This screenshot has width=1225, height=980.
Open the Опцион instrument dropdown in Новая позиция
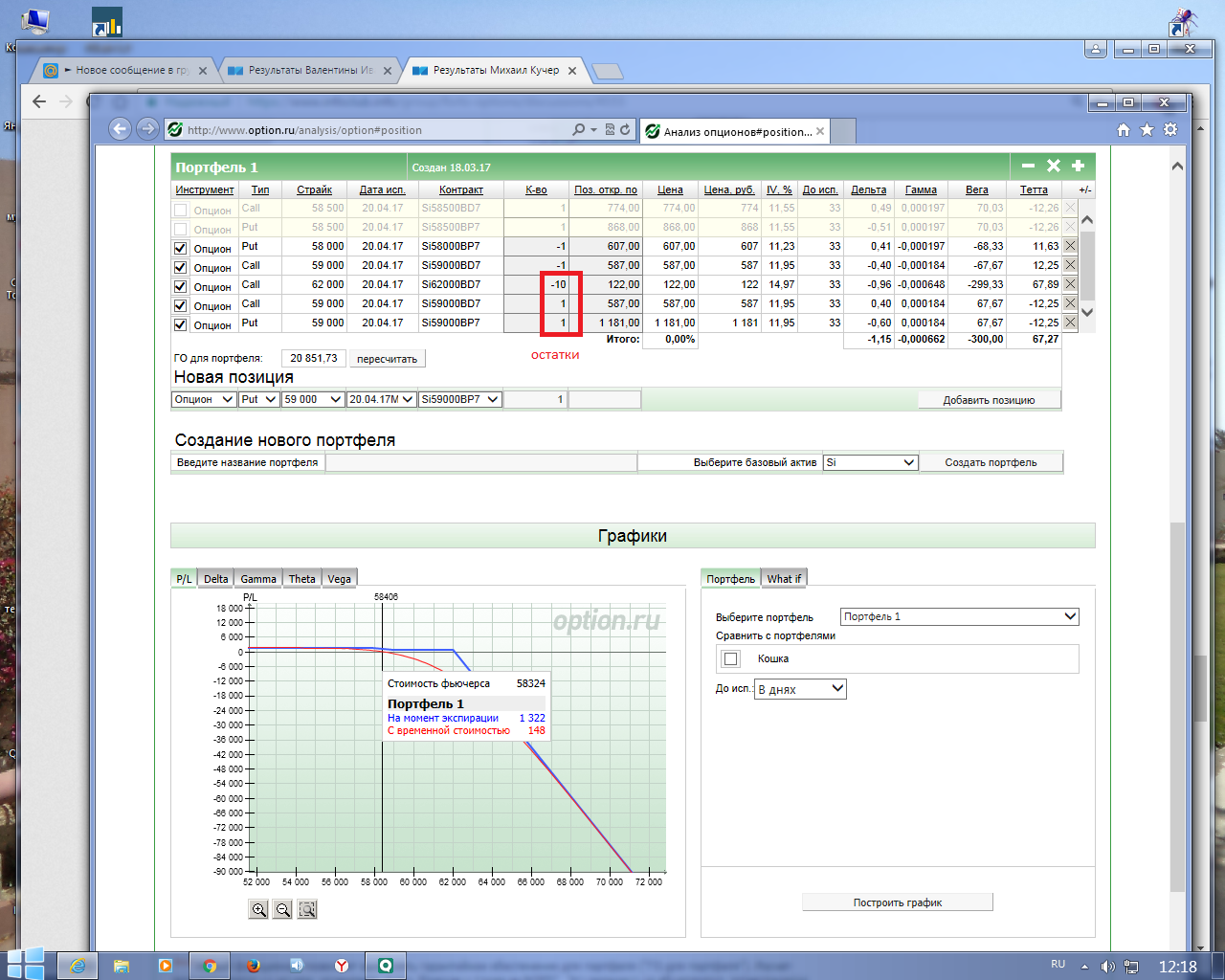click(204, 399)
